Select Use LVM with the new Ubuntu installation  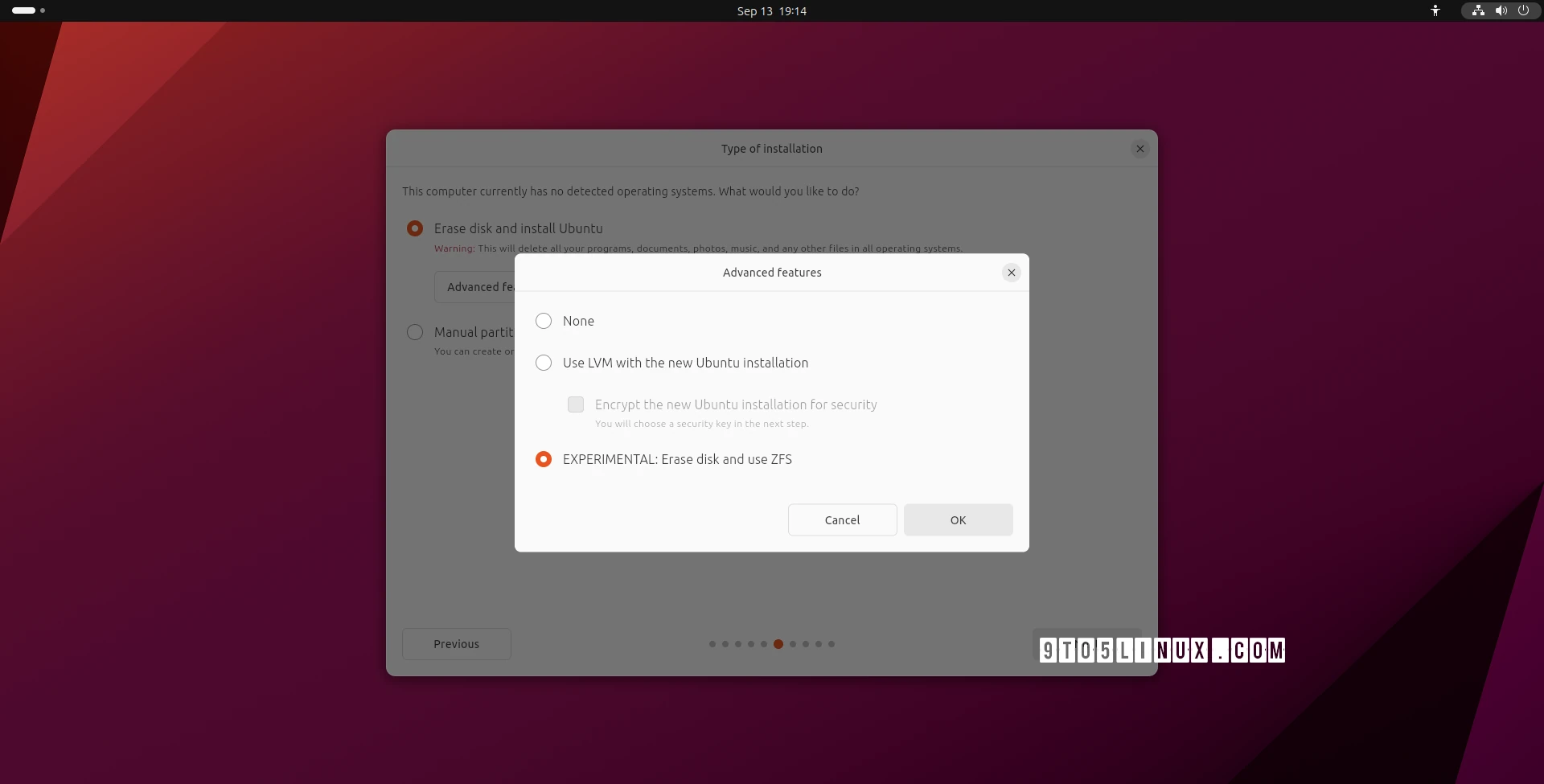tap(544, 363)
